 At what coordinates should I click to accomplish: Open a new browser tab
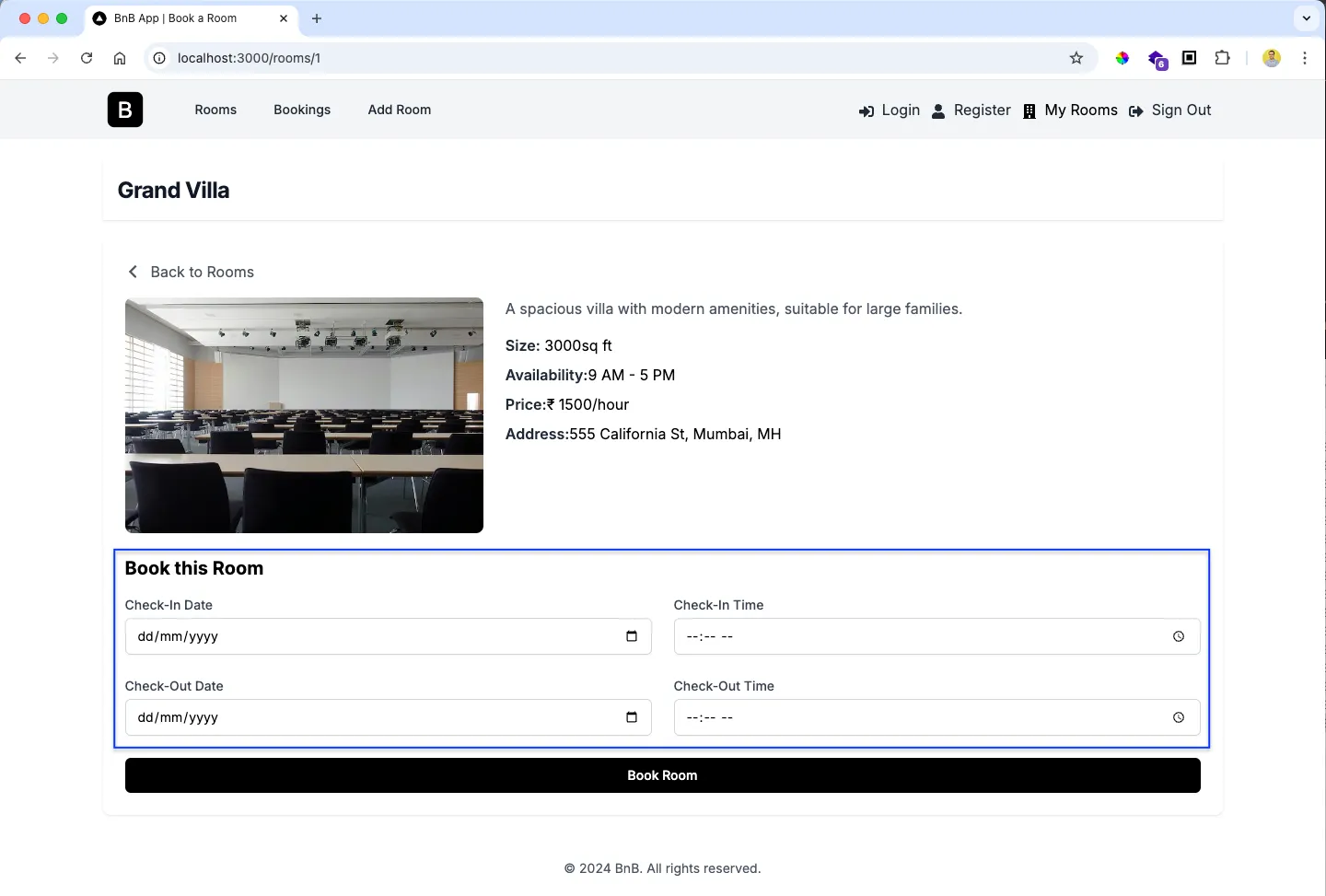click(x=317, y=18)
